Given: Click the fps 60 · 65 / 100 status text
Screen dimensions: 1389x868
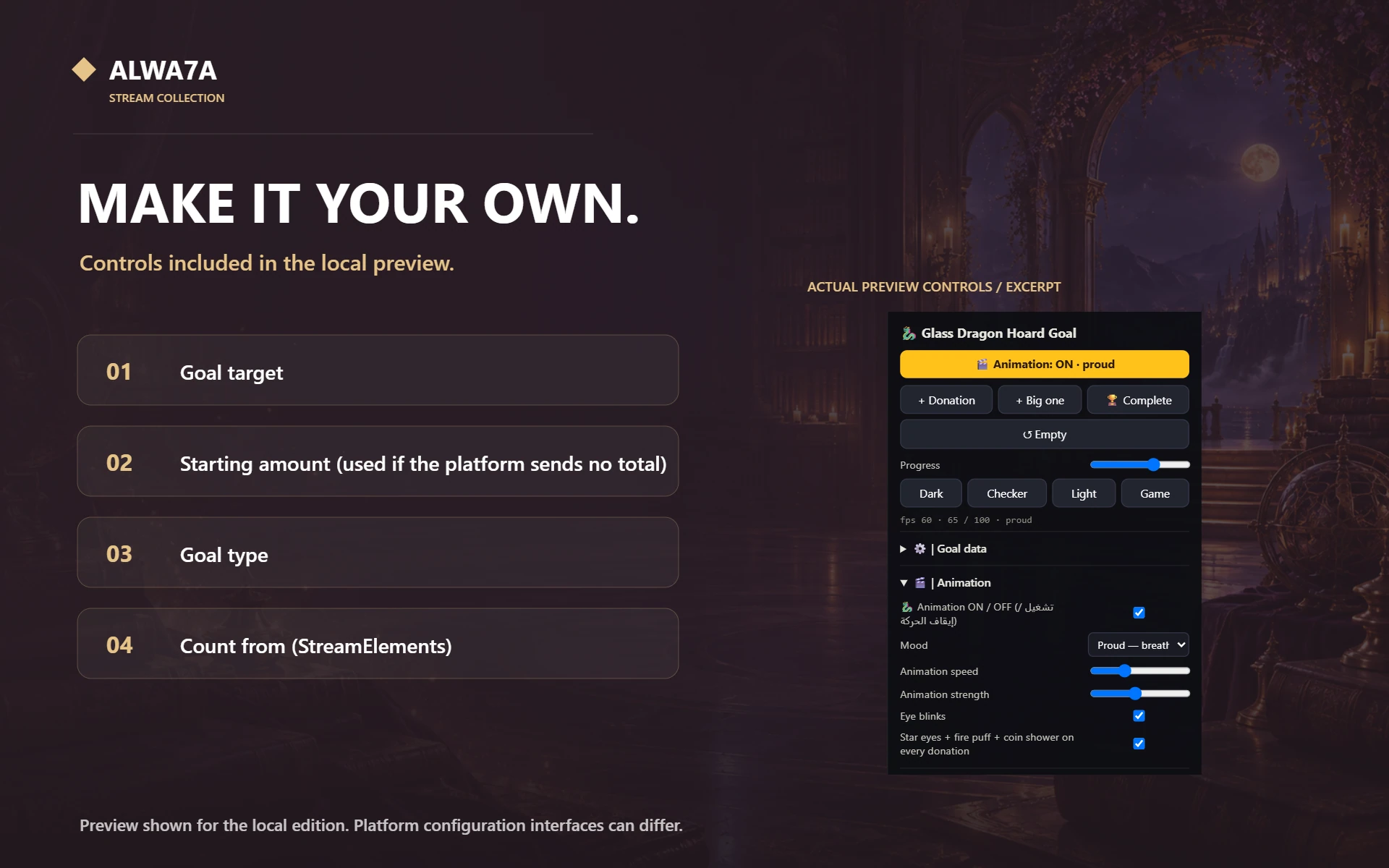Looking at the screenshot, I should (x=966, y=520).
